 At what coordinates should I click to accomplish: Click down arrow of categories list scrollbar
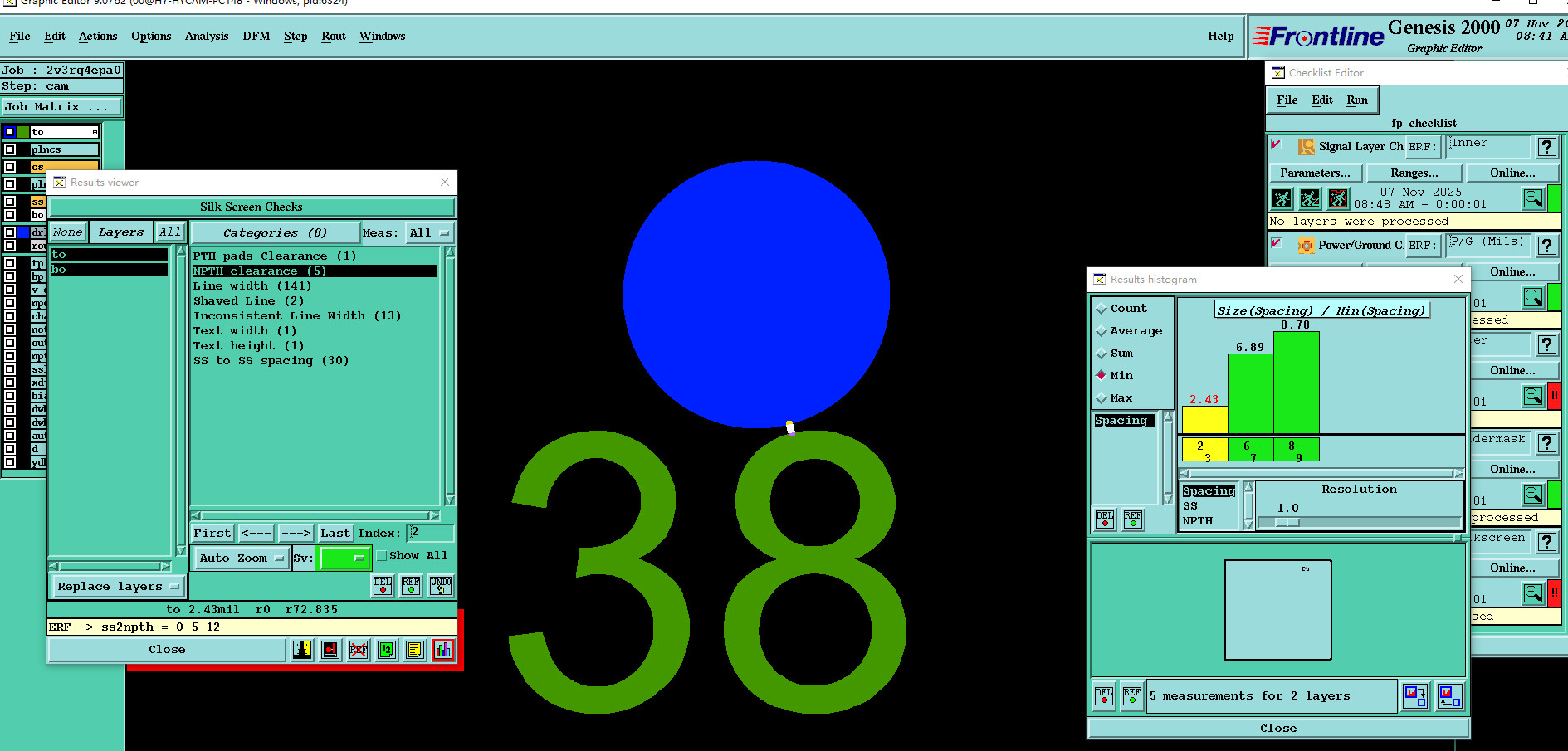[x=450, y=500]
